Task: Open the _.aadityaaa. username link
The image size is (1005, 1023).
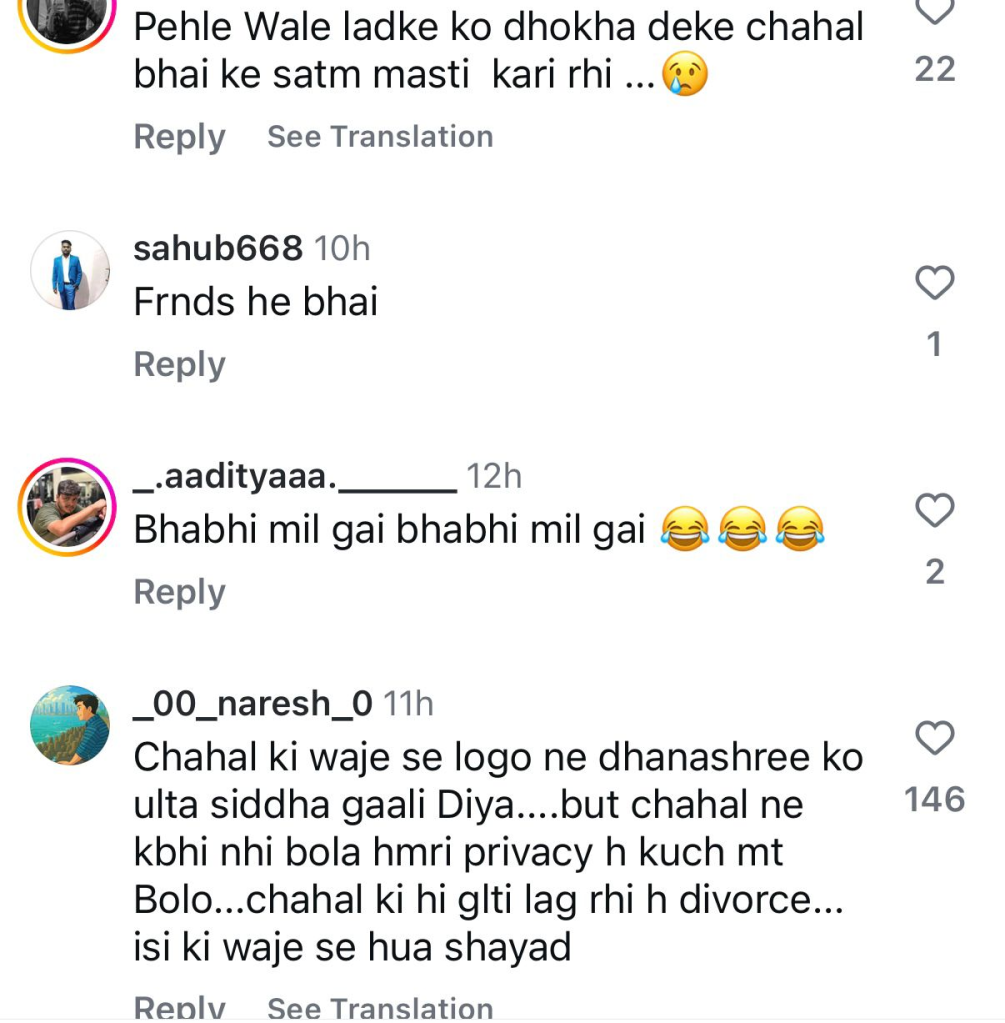Action: (294, 478)
